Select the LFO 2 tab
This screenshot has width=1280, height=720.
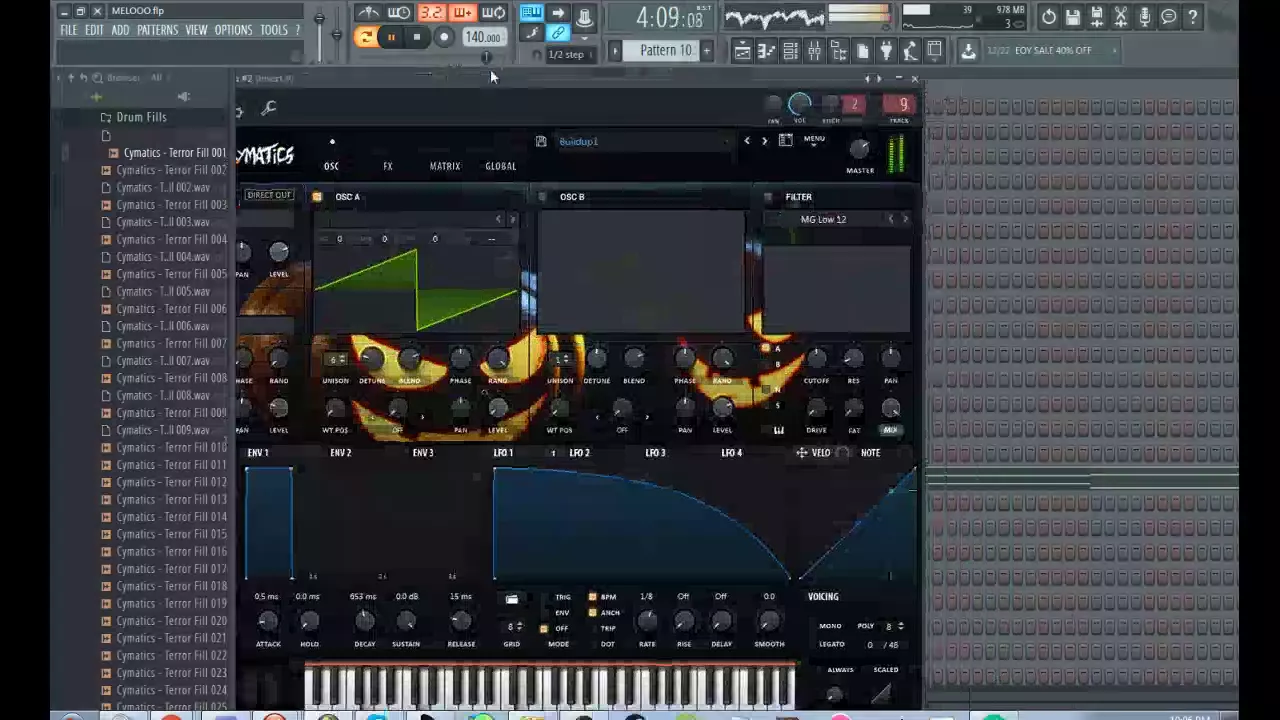coord(579,453)
